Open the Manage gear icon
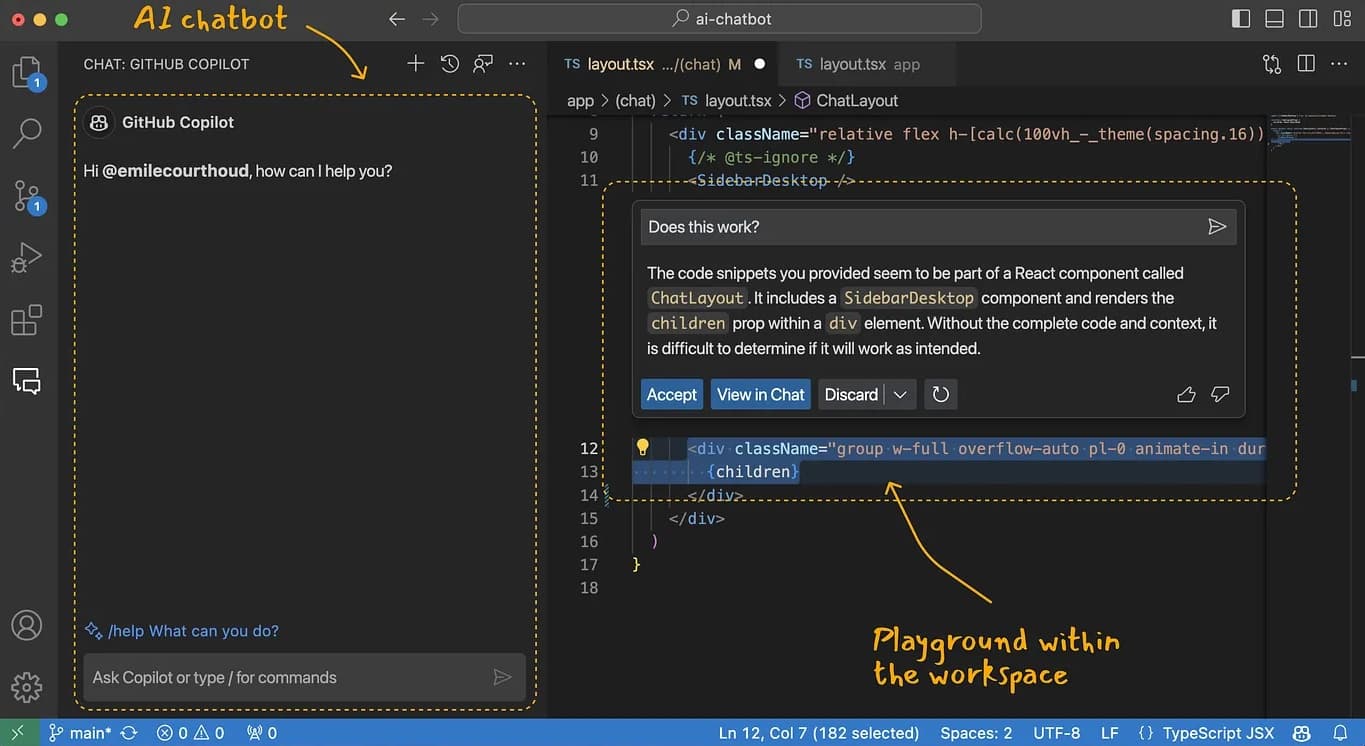This screenshot has height=746, width=1365. coord(27,687)
